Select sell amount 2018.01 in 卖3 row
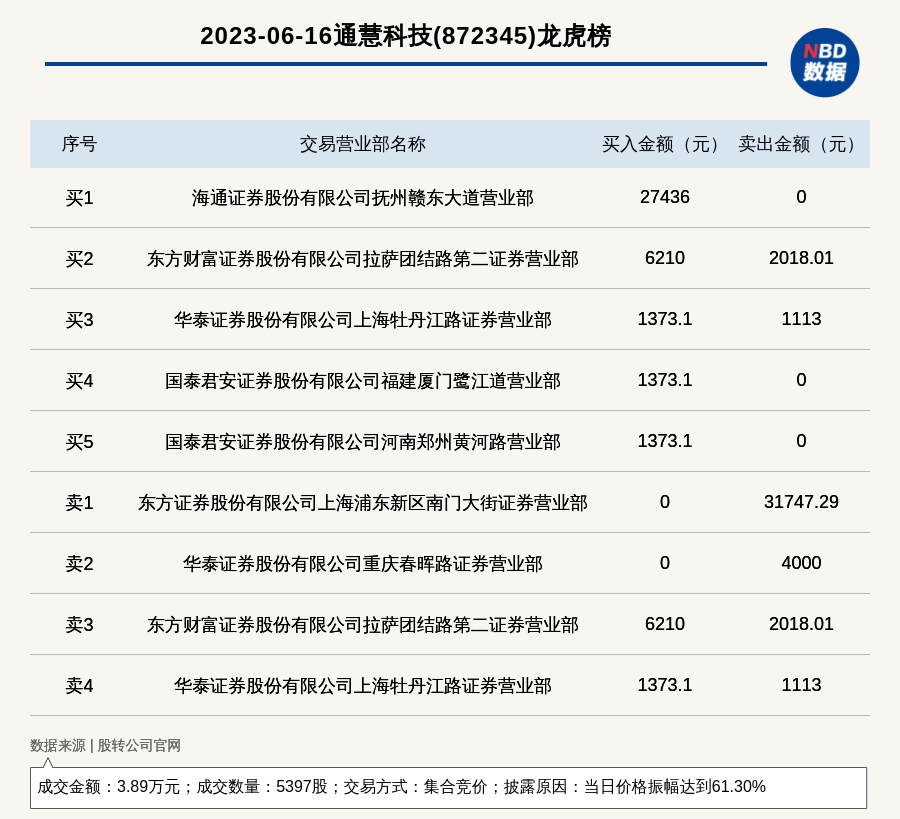The image size is (900, 819). point(801,623)
